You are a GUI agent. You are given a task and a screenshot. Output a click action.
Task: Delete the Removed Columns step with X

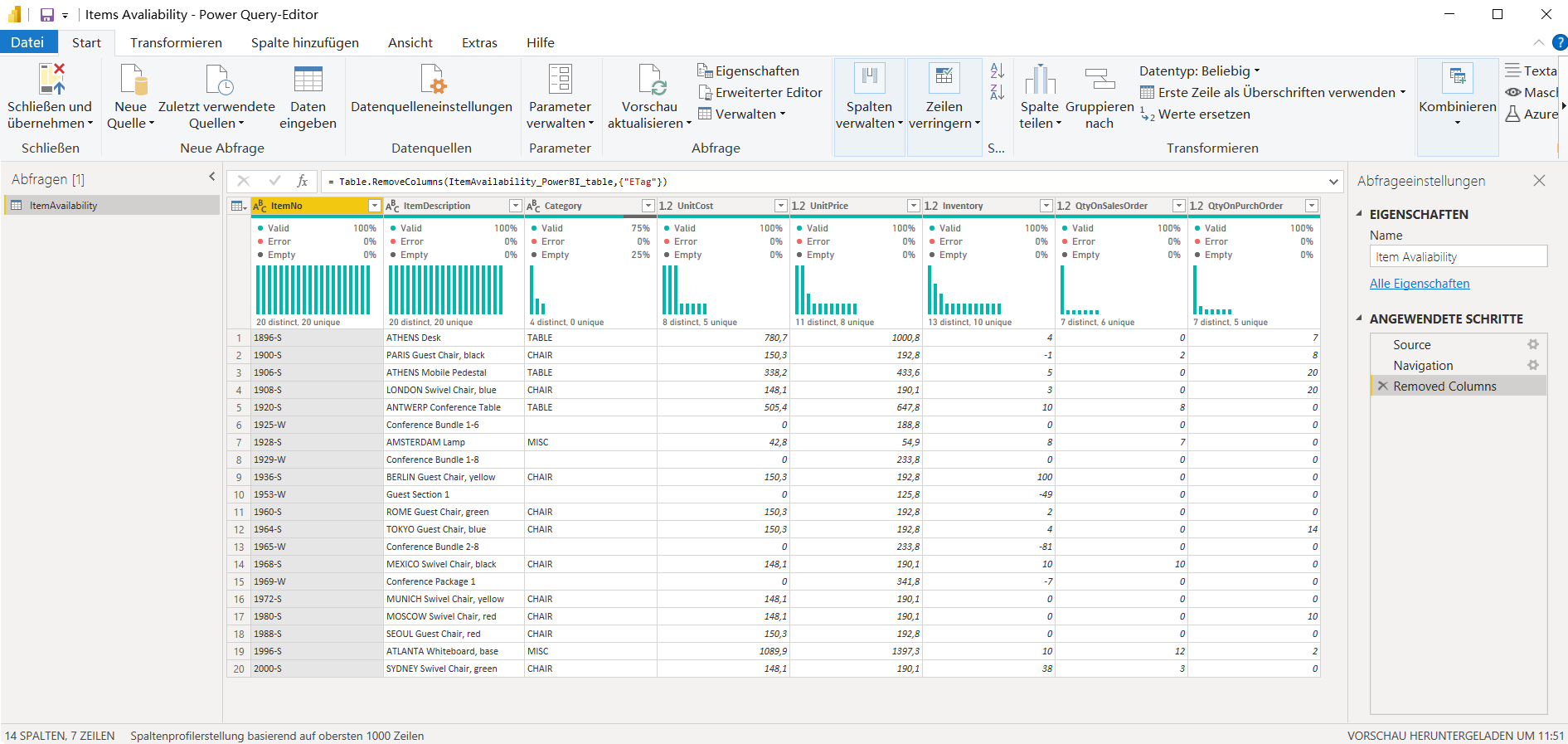[1382, 387]
